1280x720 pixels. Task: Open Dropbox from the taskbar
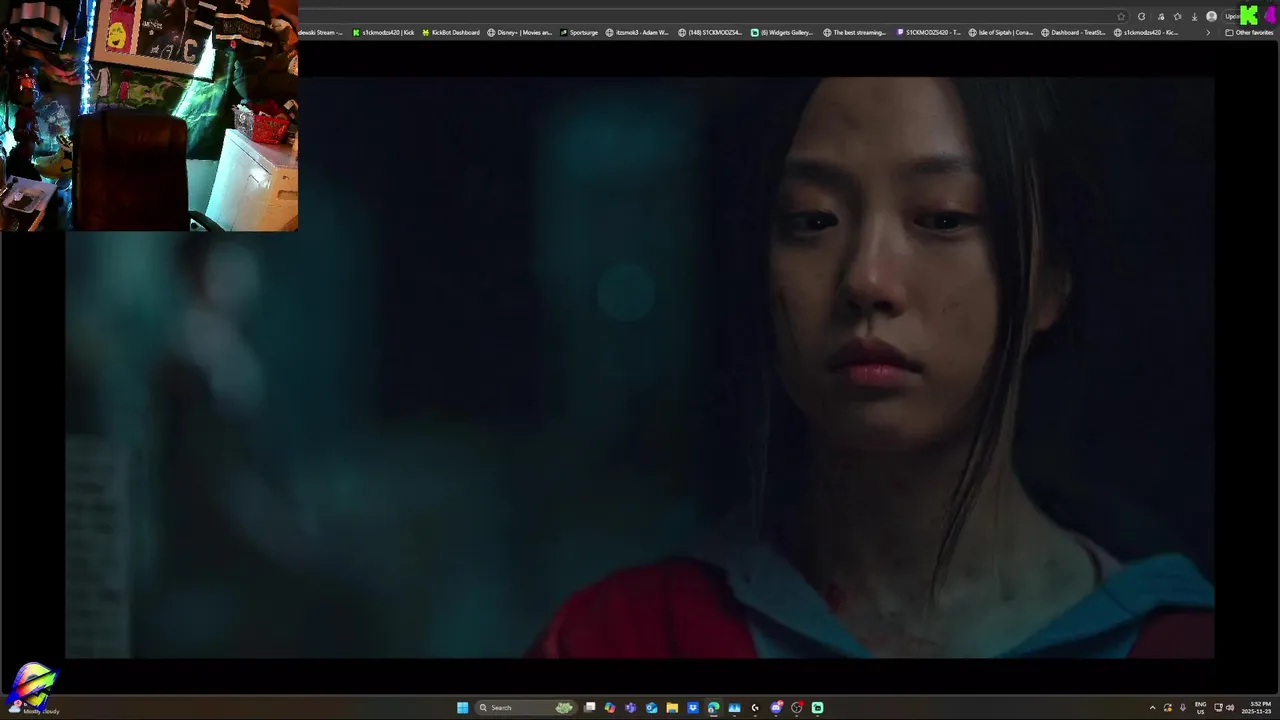[693, 708]
